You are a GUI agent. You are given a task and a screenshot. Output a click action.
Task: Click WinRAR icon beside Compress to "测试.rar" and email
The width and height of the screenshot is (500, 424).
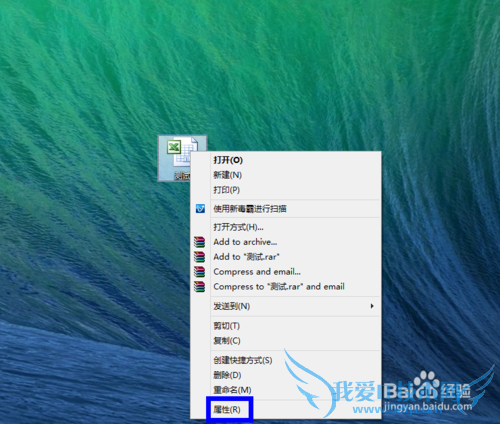point(199,287)
